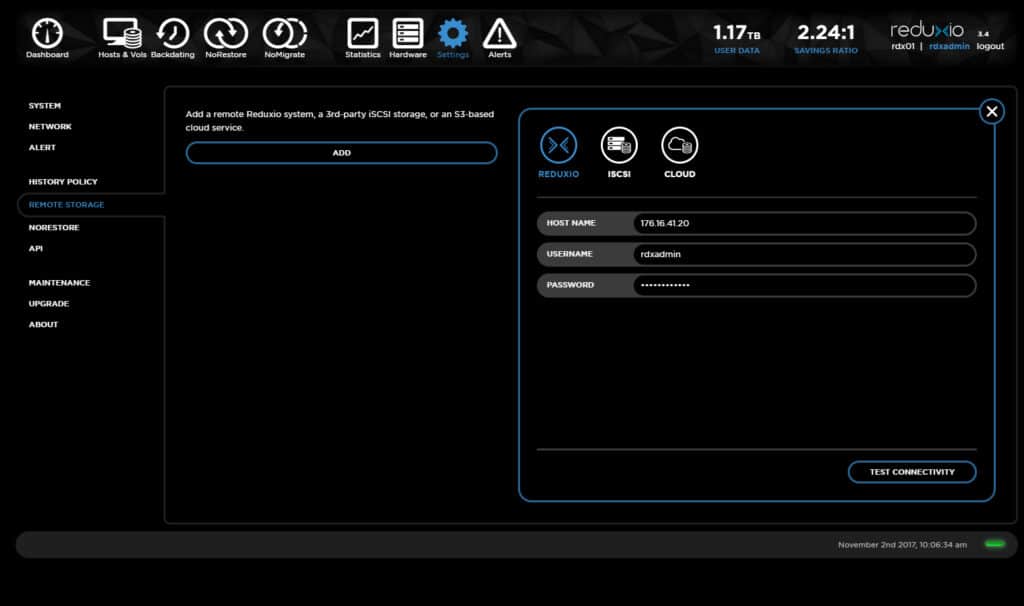Open NoRestore settings in sidebar
Image resolution: width=1024 pixels, height=606 pixels.
pyautogui.click(x=54, y=227)
